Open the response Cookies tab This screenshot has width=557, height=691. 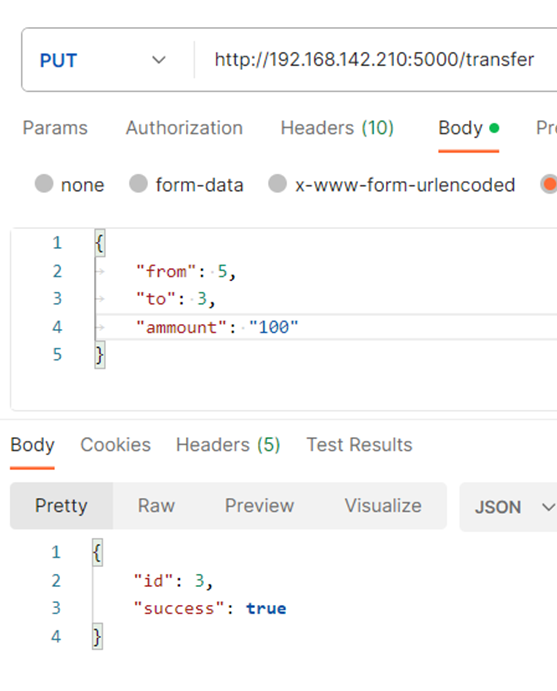click(115, 445)
